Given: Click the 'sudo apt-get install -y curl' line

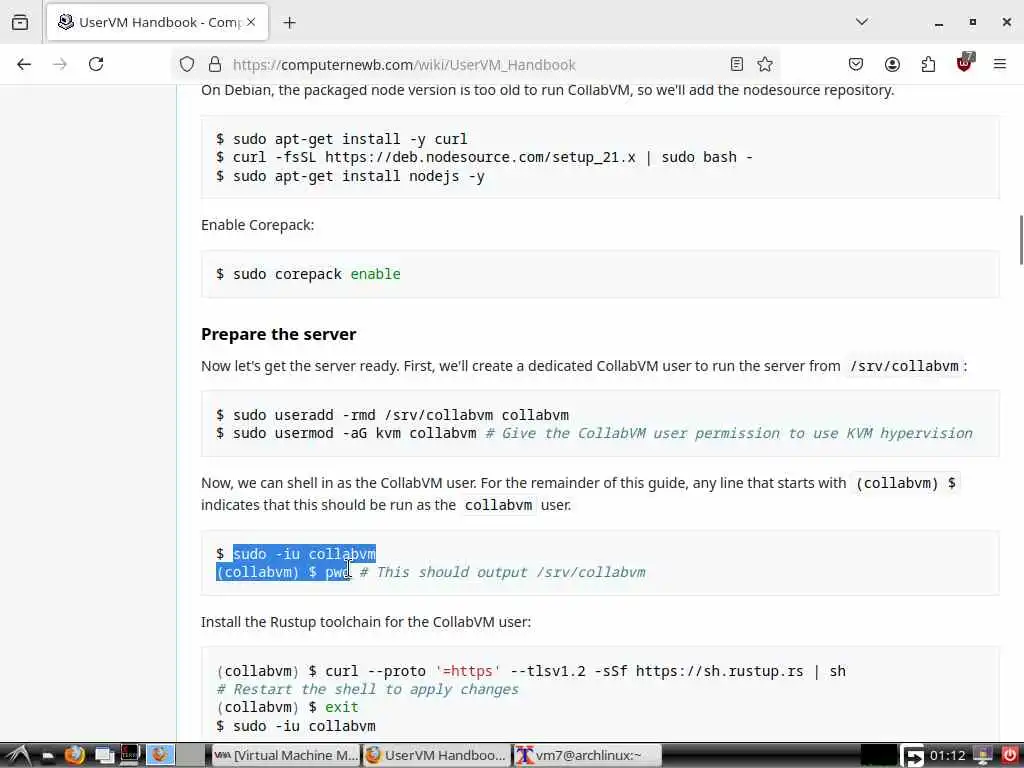Looking at the screenshot, I should tap(350, 139).
